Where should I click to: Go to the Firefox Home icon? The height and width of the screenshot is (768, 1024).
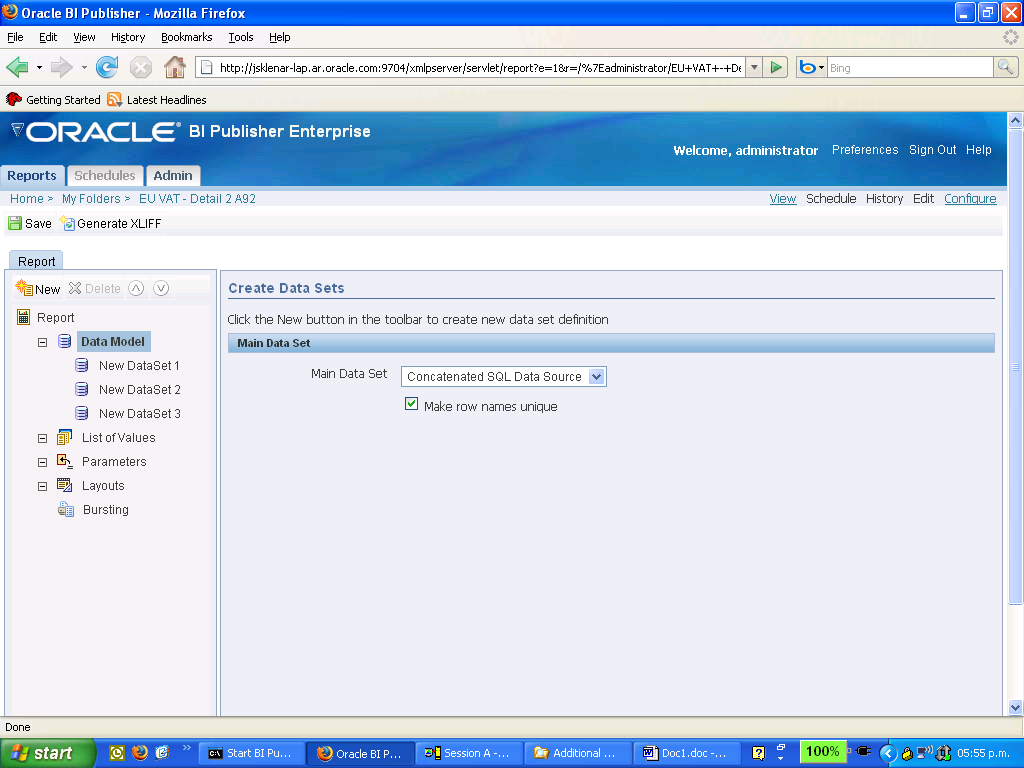[174, 67]
